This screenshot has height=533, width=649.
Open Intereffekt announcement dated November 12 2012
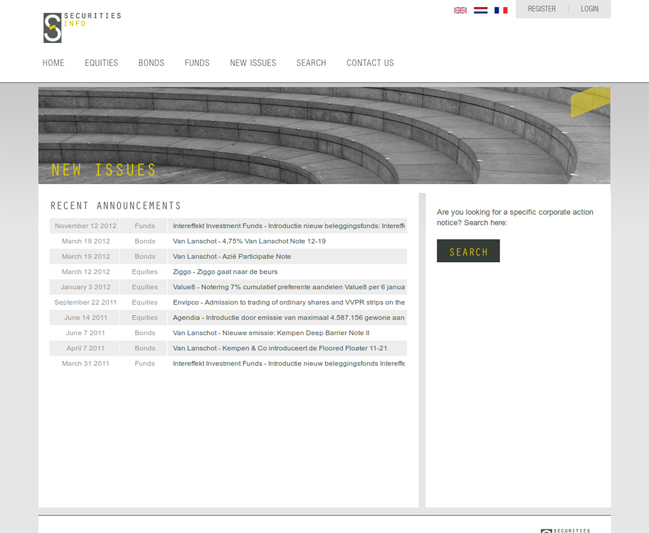pyautogui.click(x=288, y=226)
